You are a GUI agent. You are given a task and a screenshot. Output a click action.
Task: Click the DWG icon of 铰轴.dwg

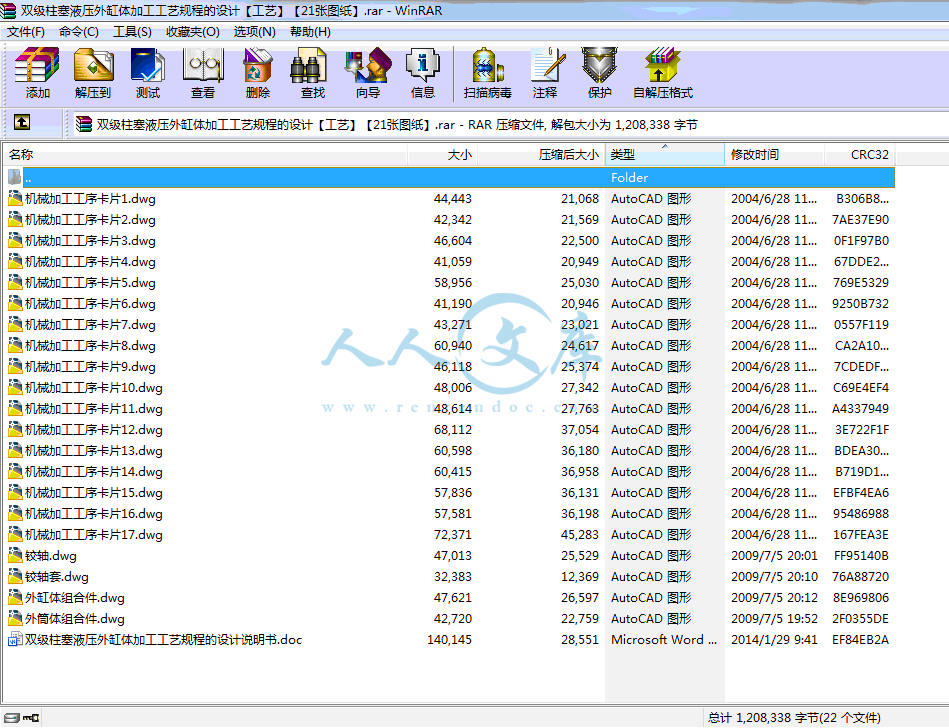click(15, 556)
